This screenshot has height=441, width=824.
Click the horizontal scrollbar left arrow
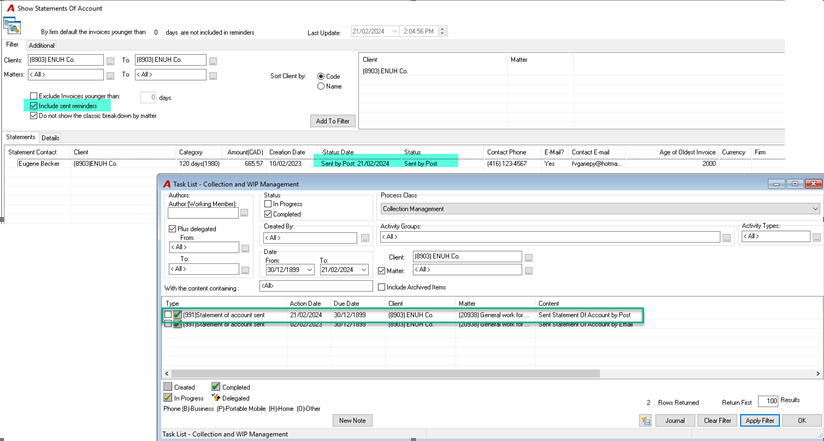[166, 373]
